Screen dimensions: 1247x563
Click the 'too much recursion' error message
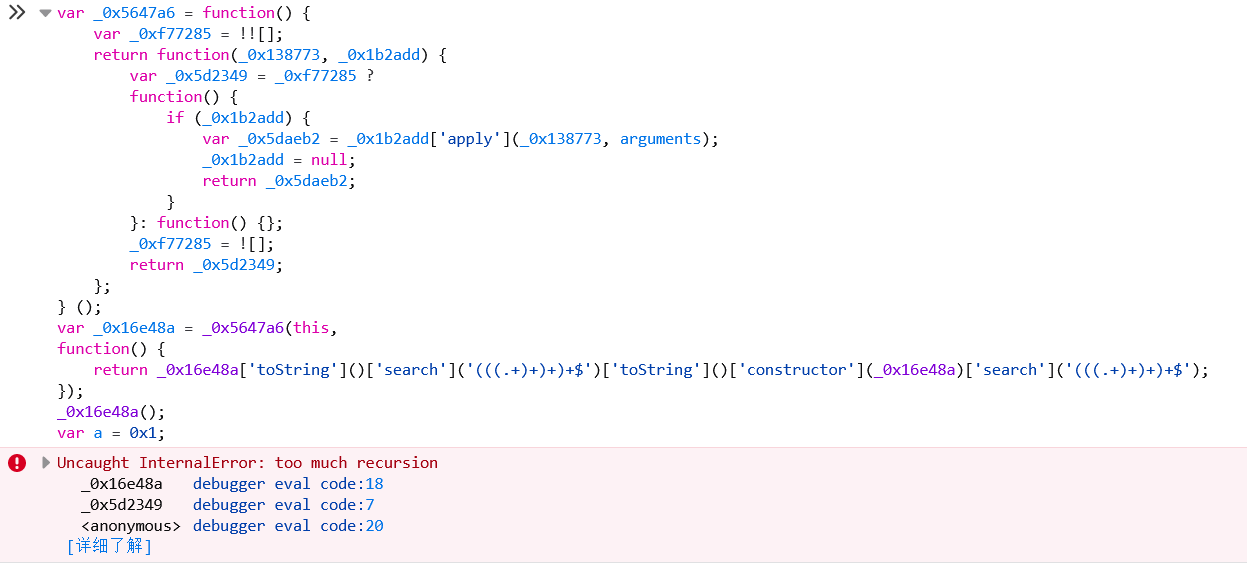pos(356,463)
